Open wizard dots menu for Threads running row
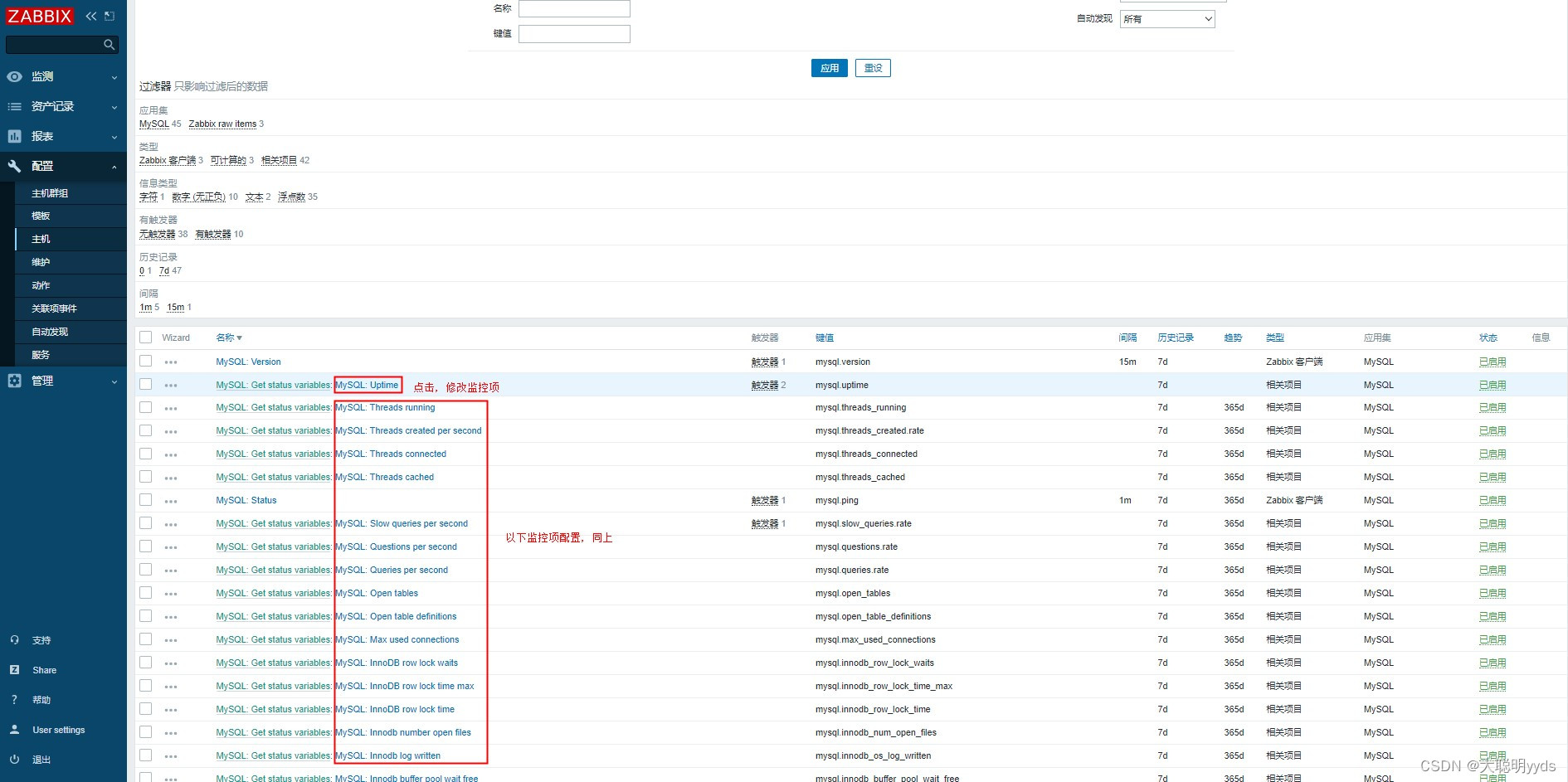 (171, 408)
